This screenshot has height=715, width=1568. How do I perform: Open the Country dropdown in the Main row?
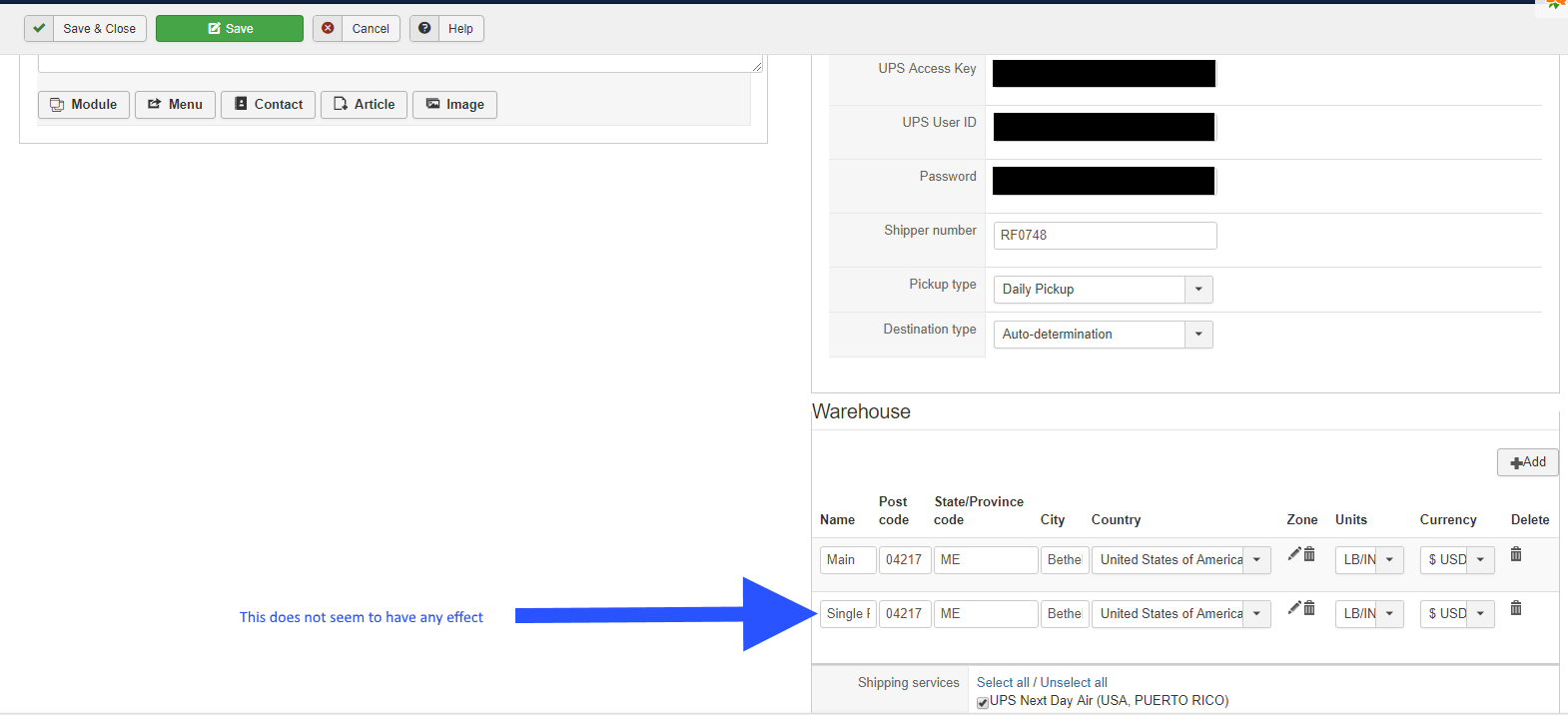(1181, 560)
